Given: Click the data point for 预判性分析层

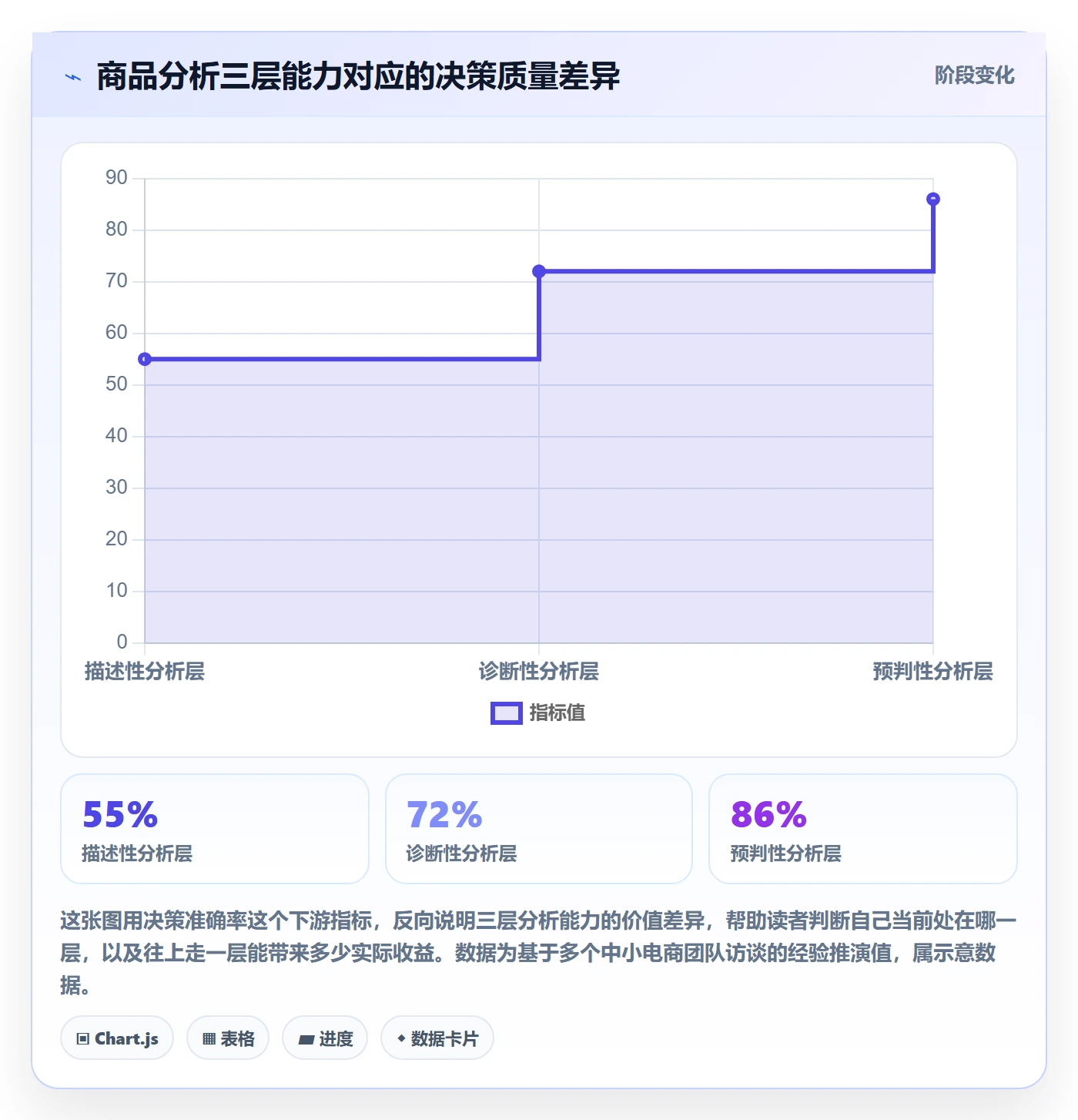Looking at the screenshot, I should point(933,199).
